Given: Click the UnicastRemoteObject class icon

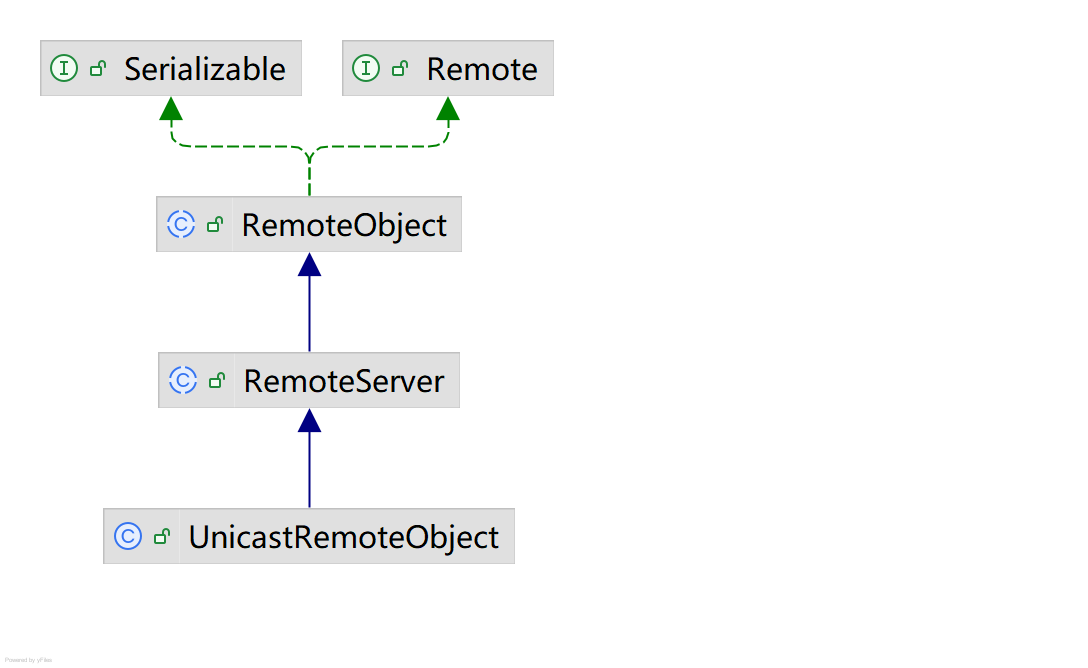Looking at the screenshot, I should coord(128,536).
